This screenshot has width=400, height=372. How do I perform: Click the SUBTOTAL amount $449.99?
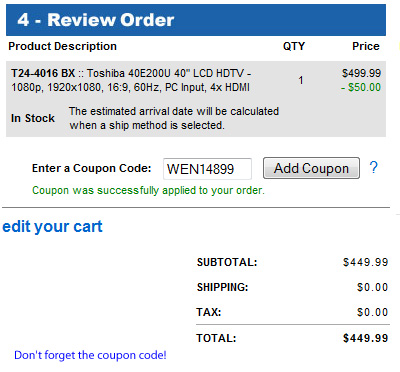point(366,262)
